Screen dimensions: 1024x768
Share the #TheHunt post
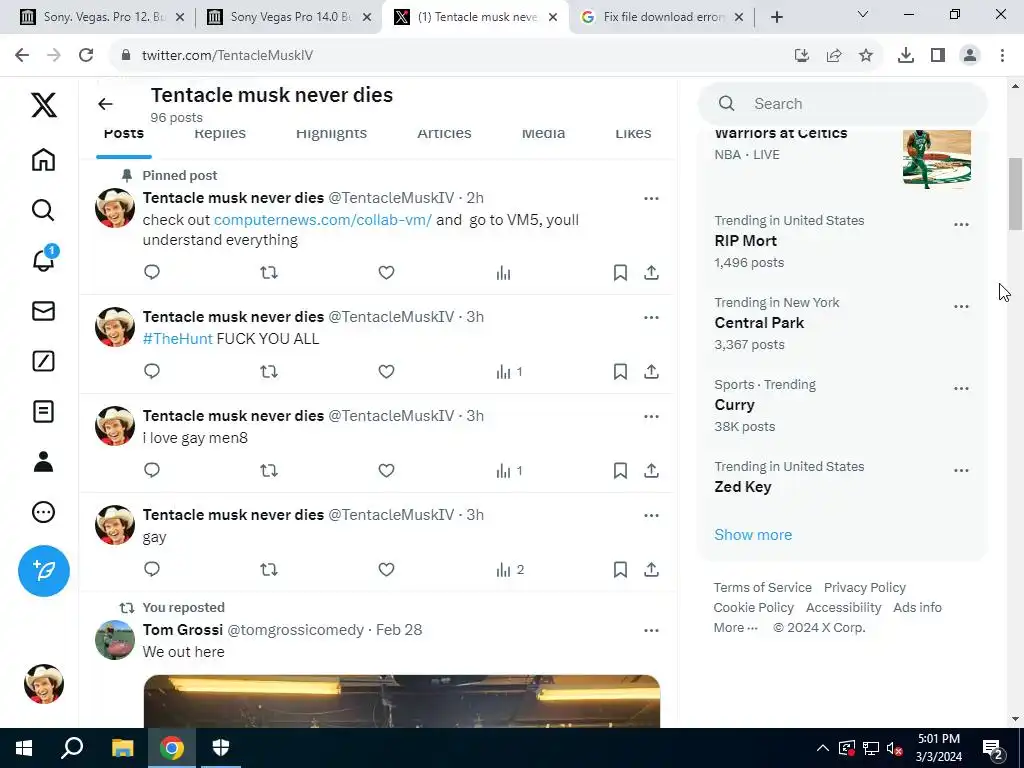[651, 372]
